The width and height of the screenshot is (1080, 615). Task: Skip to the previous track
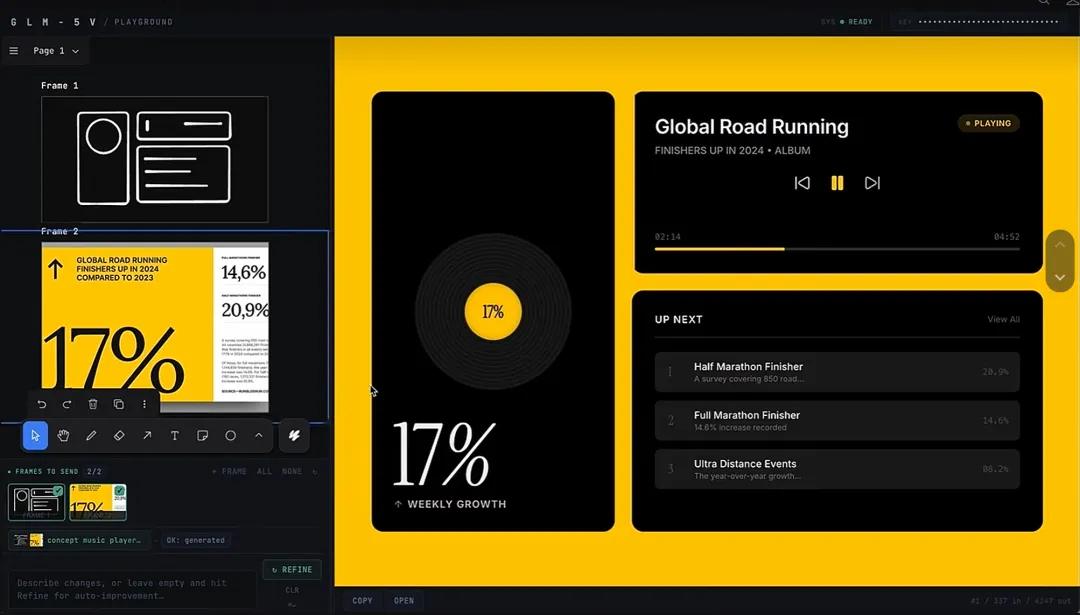coord(802,183)
